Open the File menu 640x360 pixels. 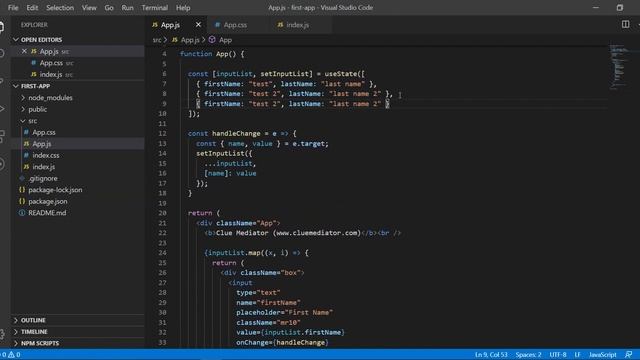click(x=13, y=8)
